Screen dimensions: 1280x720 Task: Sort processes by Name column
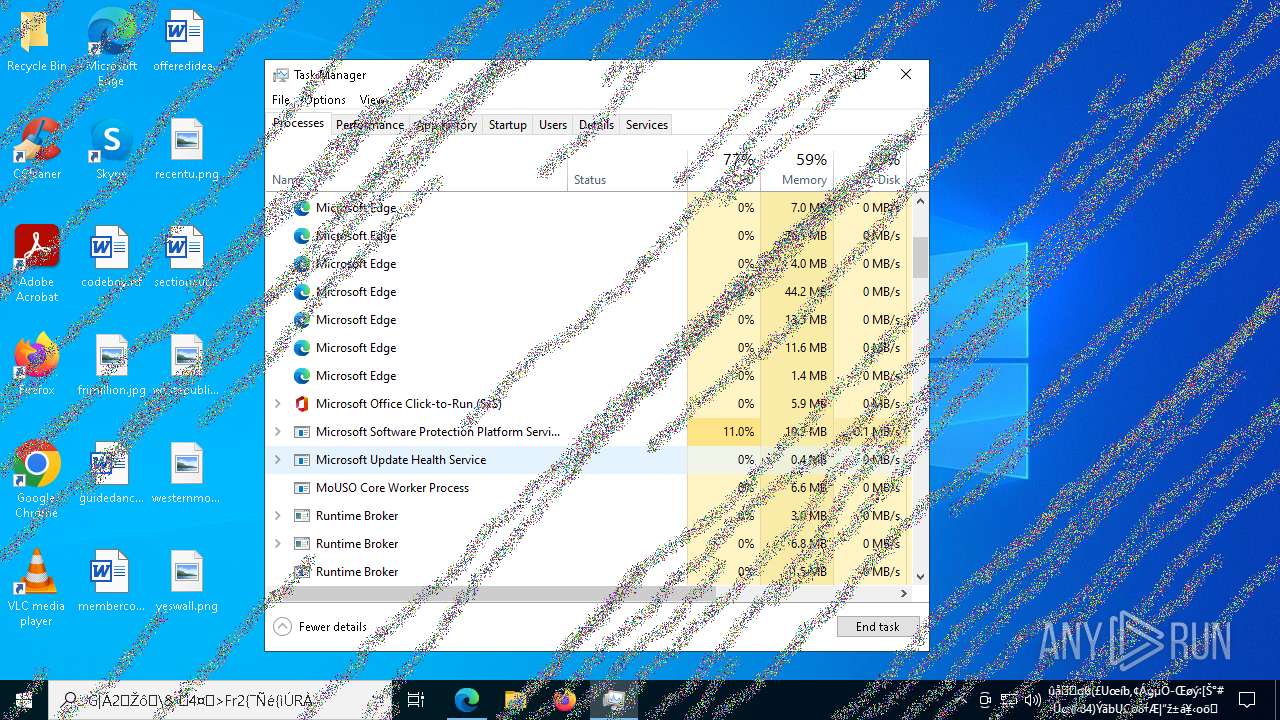[x=417, y=169]
